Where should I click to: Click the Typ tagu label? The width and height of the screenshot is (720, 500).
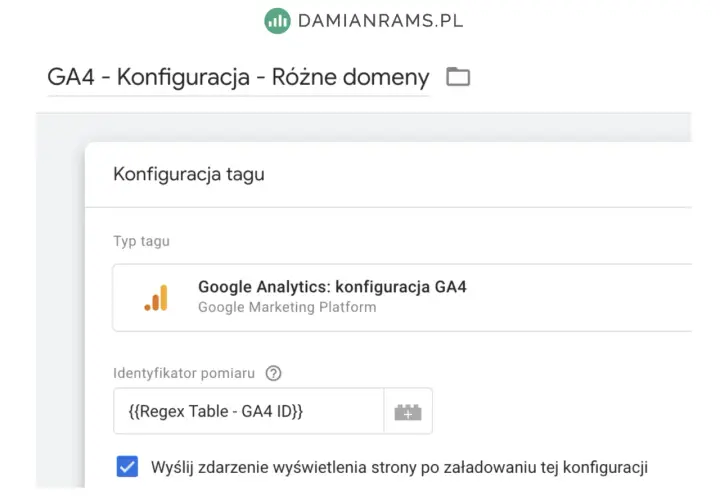coord(141,241)
